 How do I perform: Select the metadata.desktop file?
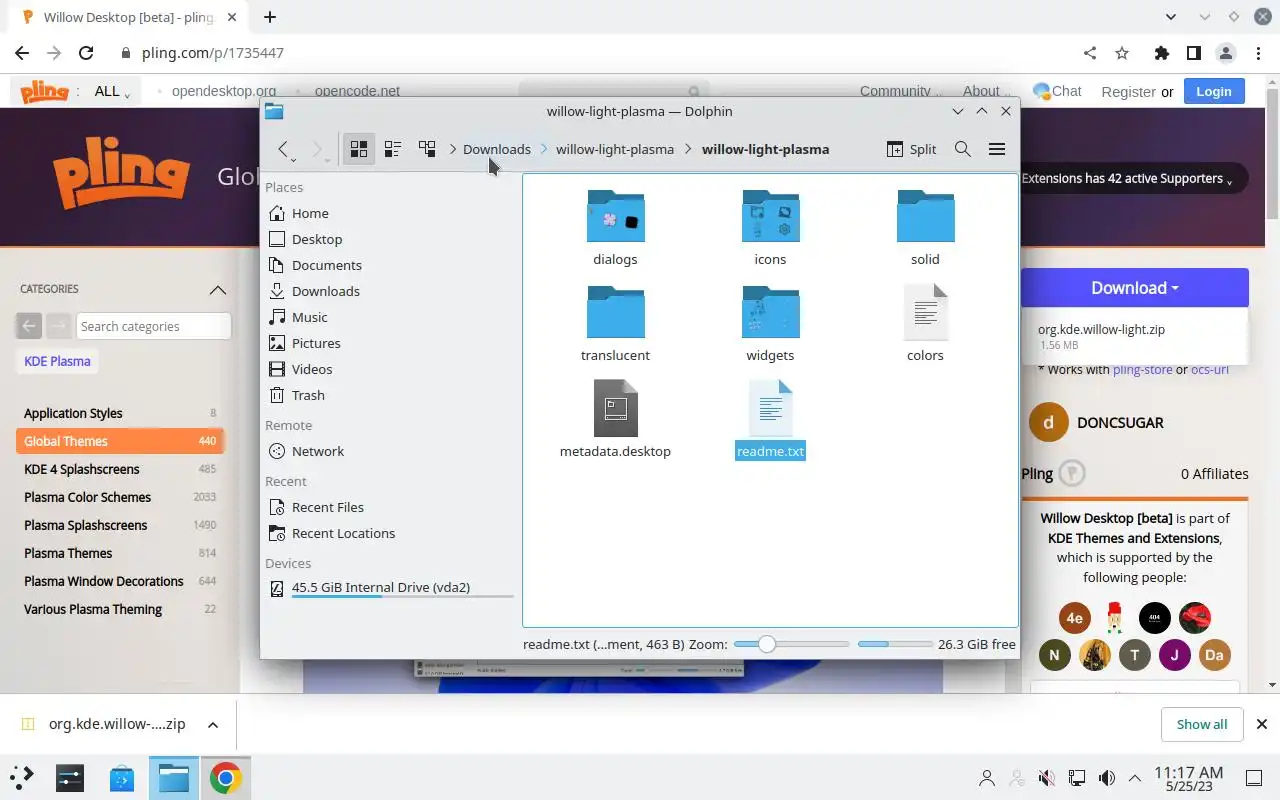coord(615,420)
